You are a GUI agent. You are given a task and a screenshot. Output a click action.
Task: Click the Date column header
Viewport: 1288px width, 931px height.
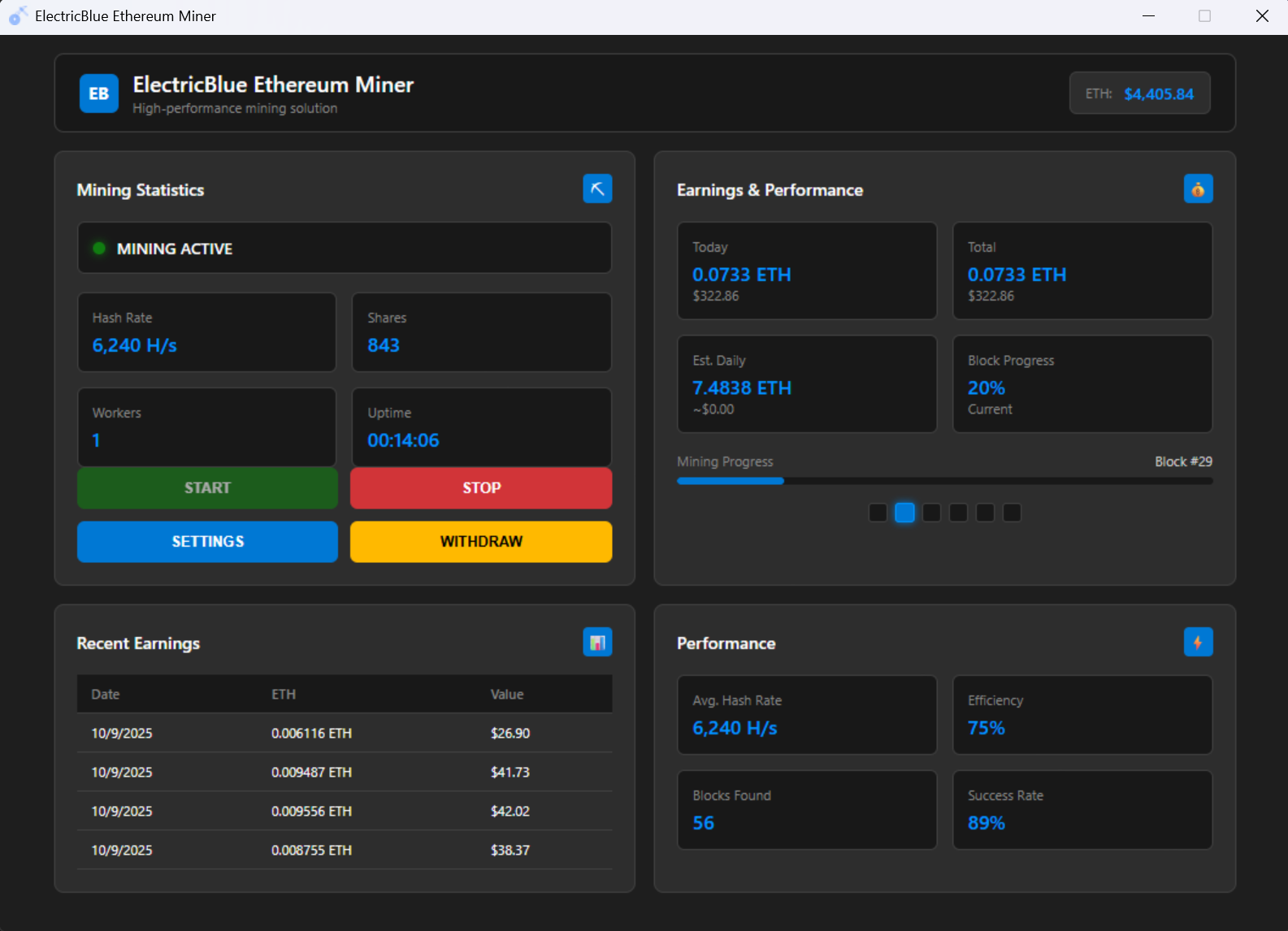[x=106, y=695]
